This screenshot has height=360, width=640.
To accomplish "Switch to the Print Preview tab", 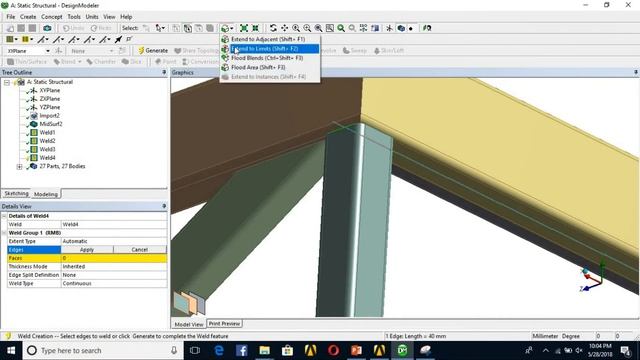I will (x=224, y=323).
